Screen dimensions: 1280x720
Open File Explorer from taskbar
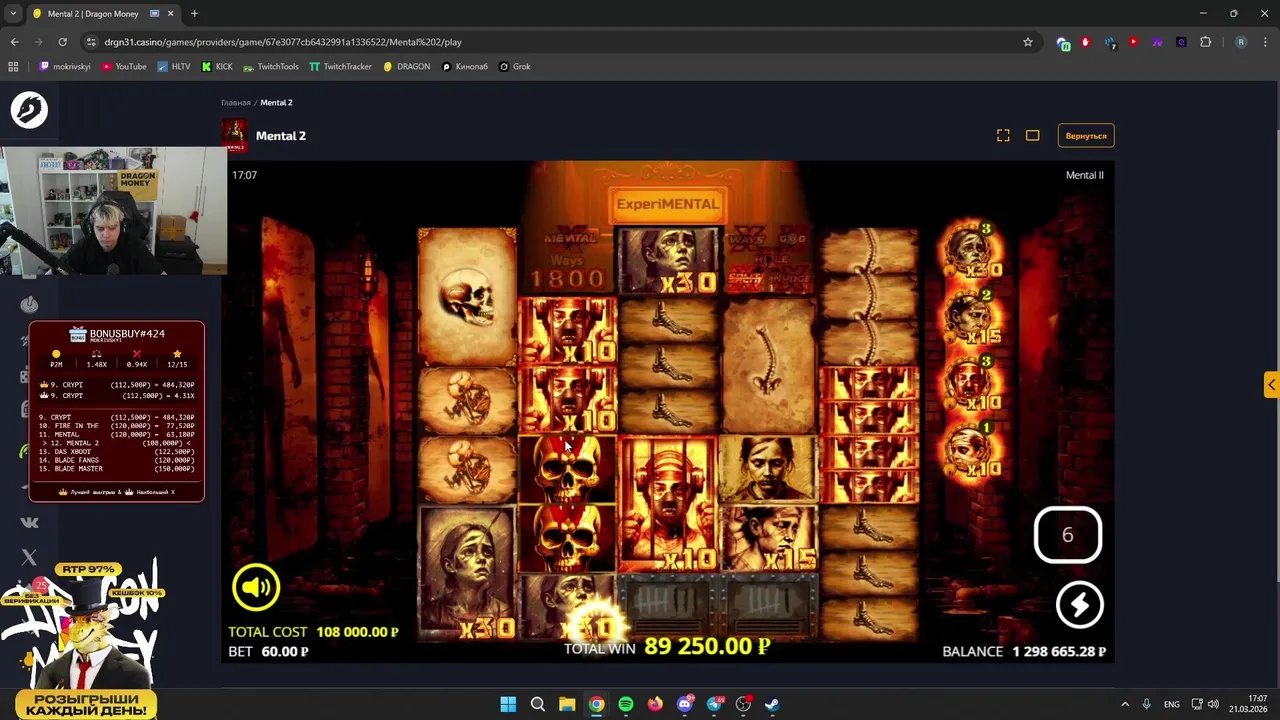(x=567, y=704)
